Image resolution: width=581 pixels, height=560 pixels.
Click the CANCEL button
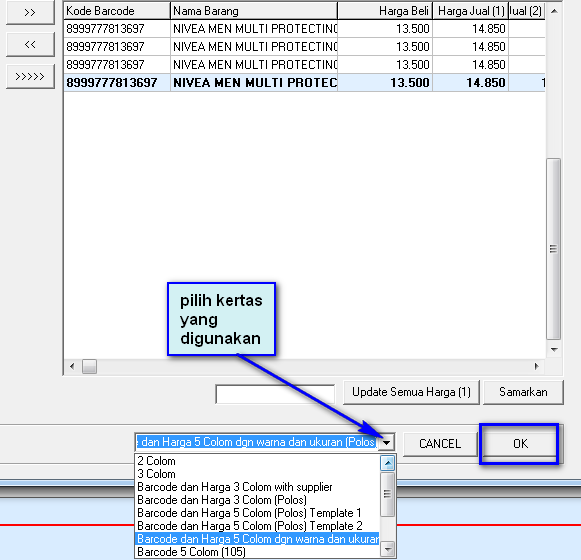[x=440, y=444]
